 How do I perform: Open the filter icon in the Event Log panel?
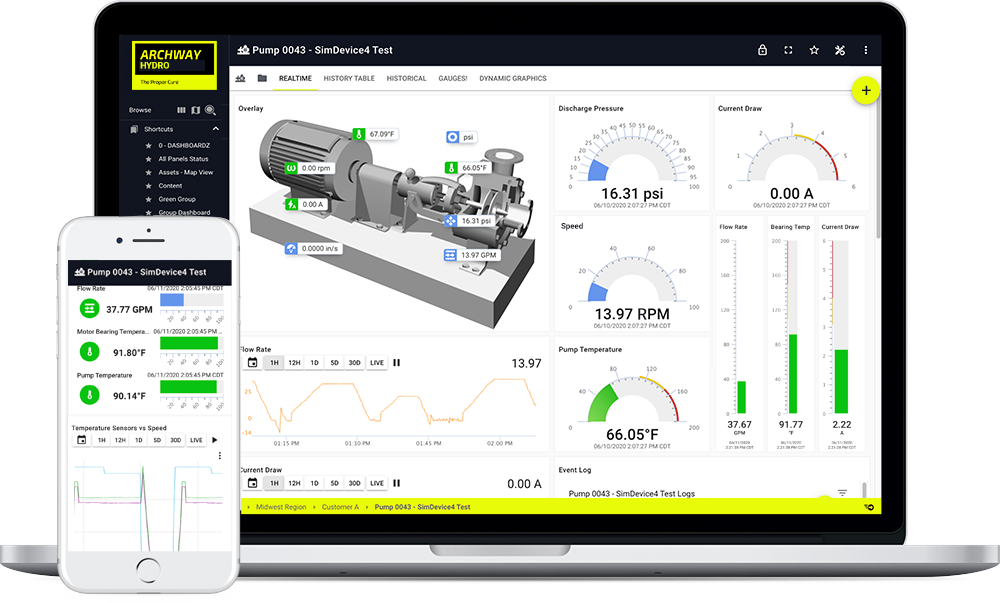tap(843, 490)
